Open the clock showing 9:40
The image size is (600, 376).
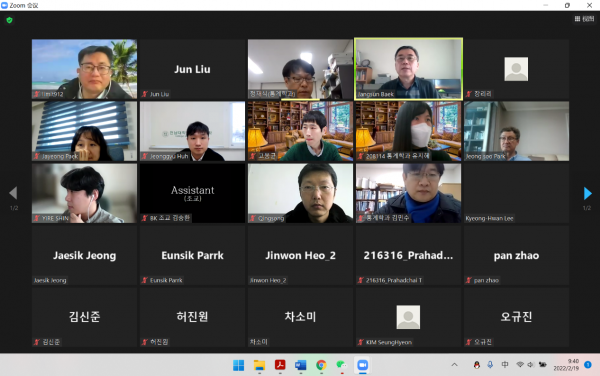566,365
